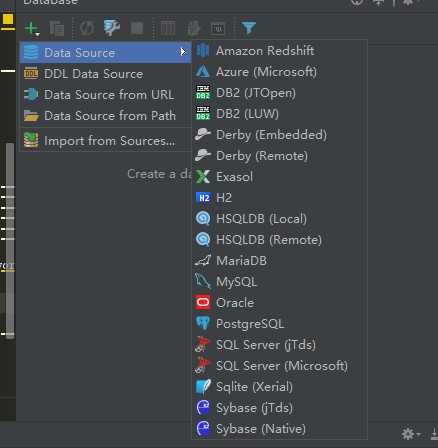Select Amazon Redshift from the list

pyautogui.click(x=279, y=51)
